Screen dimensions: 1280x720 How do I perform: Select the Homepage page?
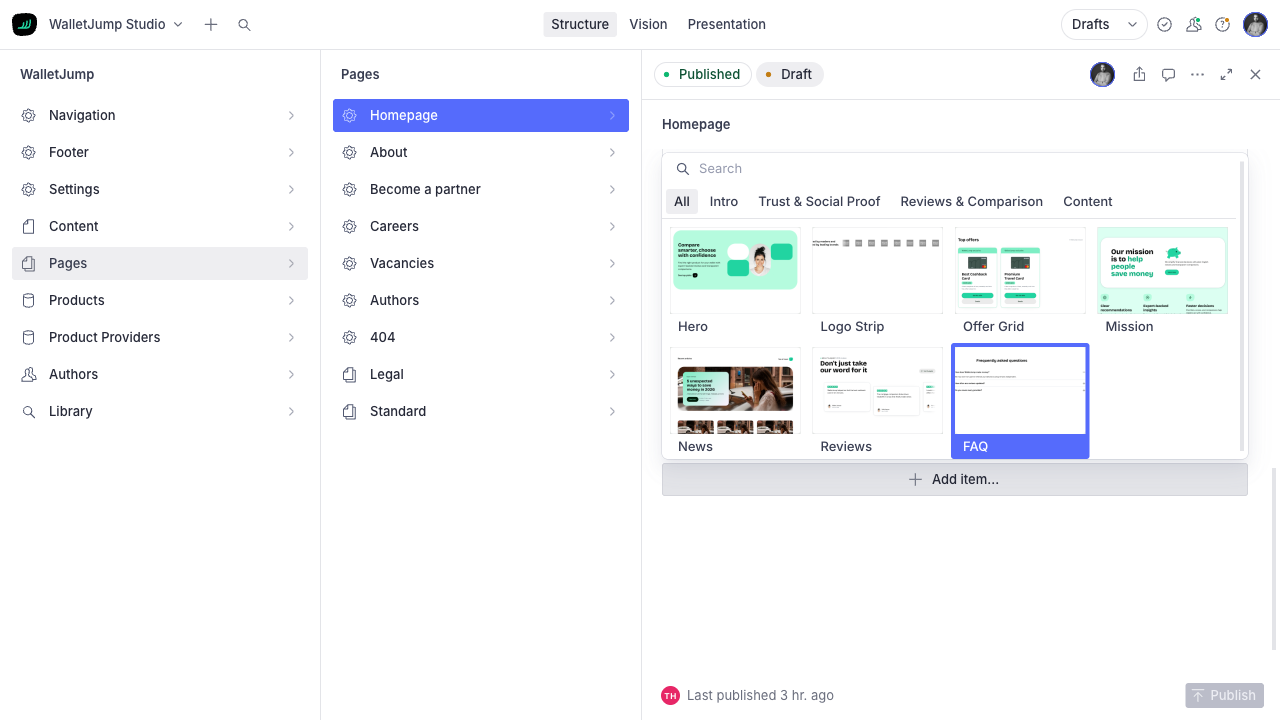(x=481, y=115)
